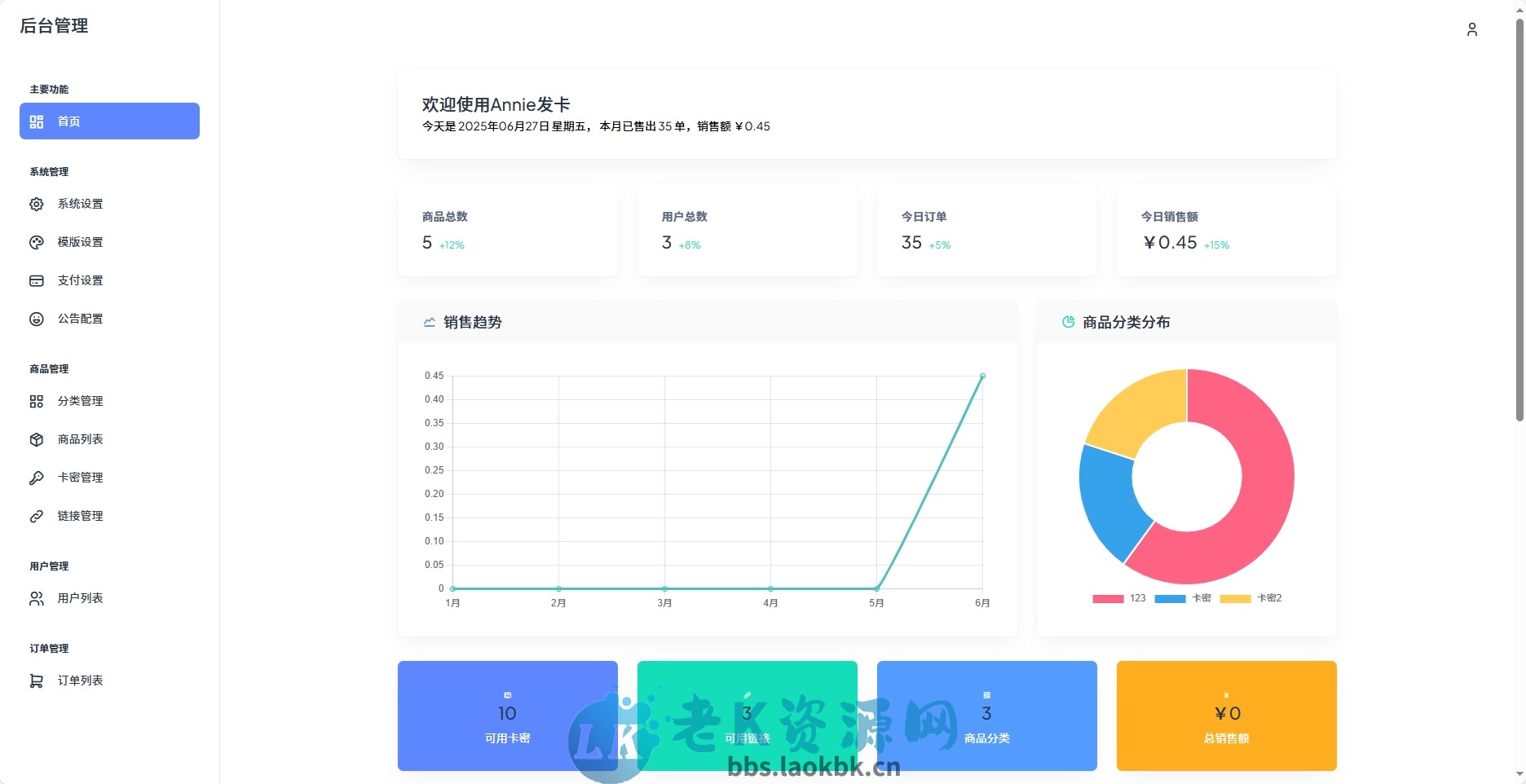Click the 销售趋势 line chart icon

tap(428, 322)
